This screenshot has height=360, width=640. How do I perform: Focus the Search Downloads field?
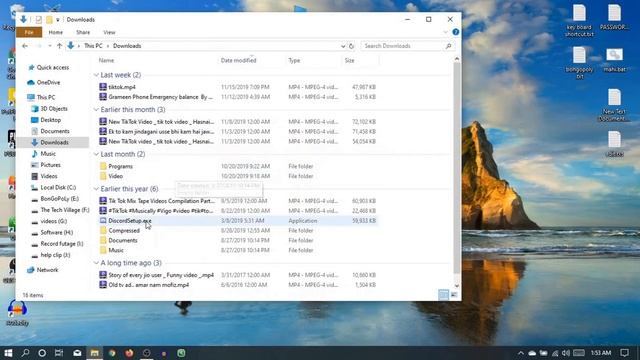(x=407, y=46)
